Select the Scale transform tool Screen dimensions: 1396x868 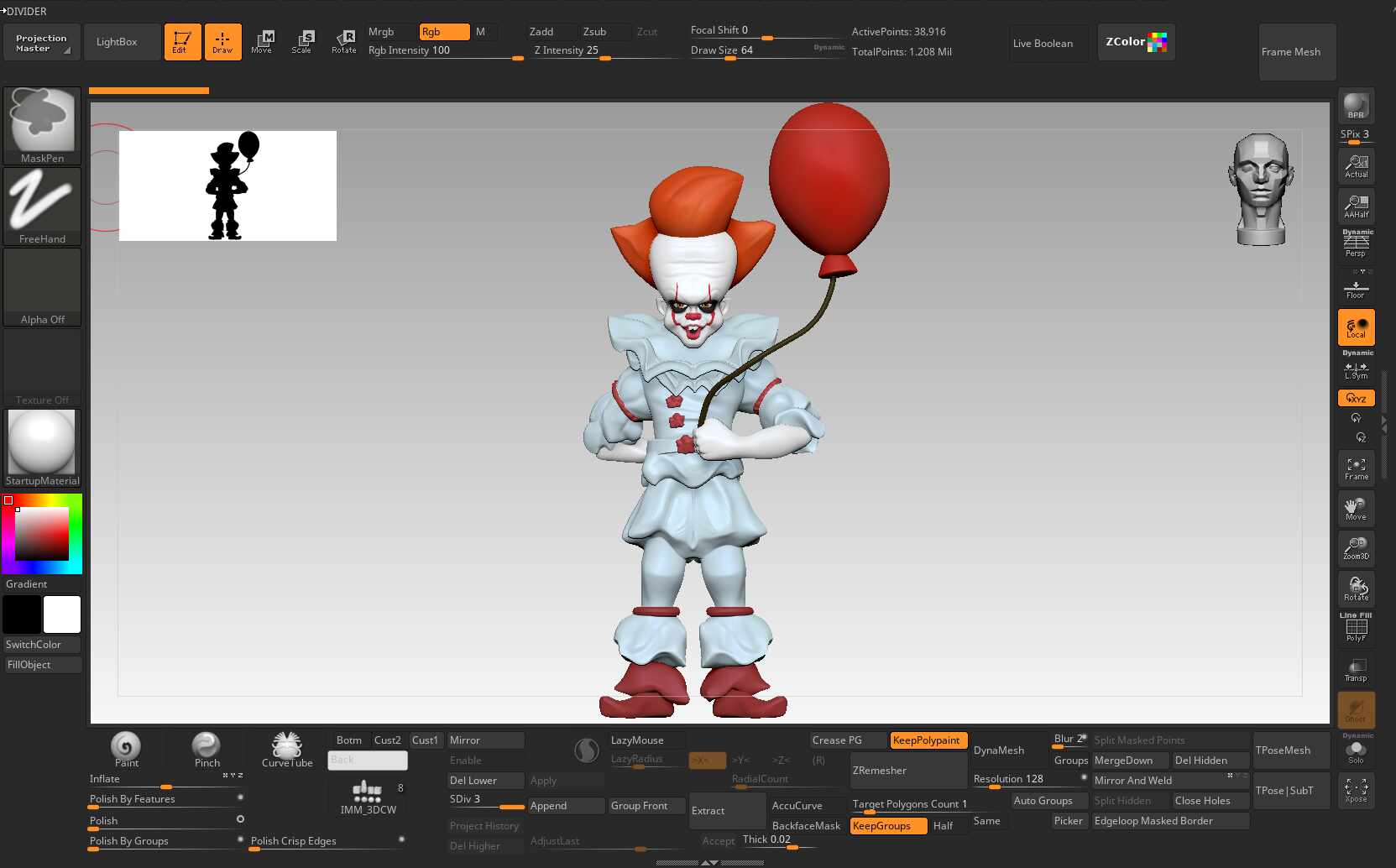point(301,41)
